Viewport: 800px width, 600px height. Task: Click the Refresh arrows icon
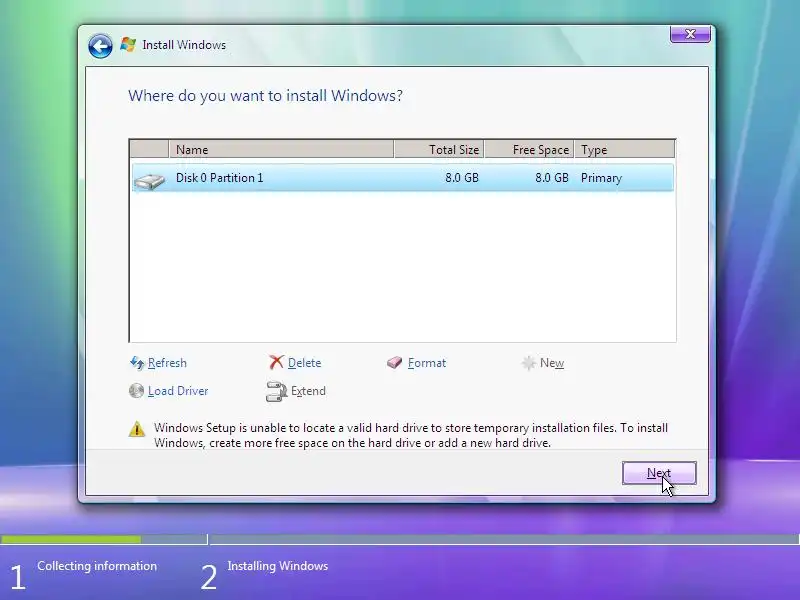(137, 363)
